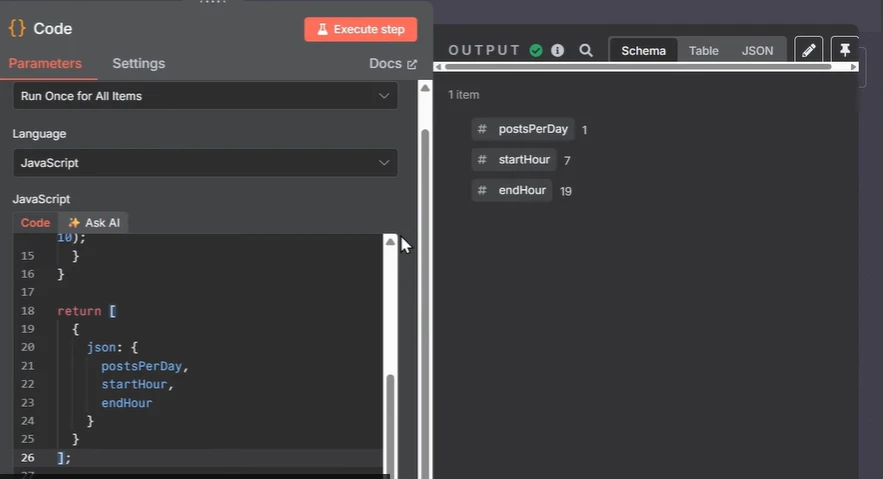Click the postsPerDay value 1
Viewport: 883px width, 479px height.
coord(585,130)
